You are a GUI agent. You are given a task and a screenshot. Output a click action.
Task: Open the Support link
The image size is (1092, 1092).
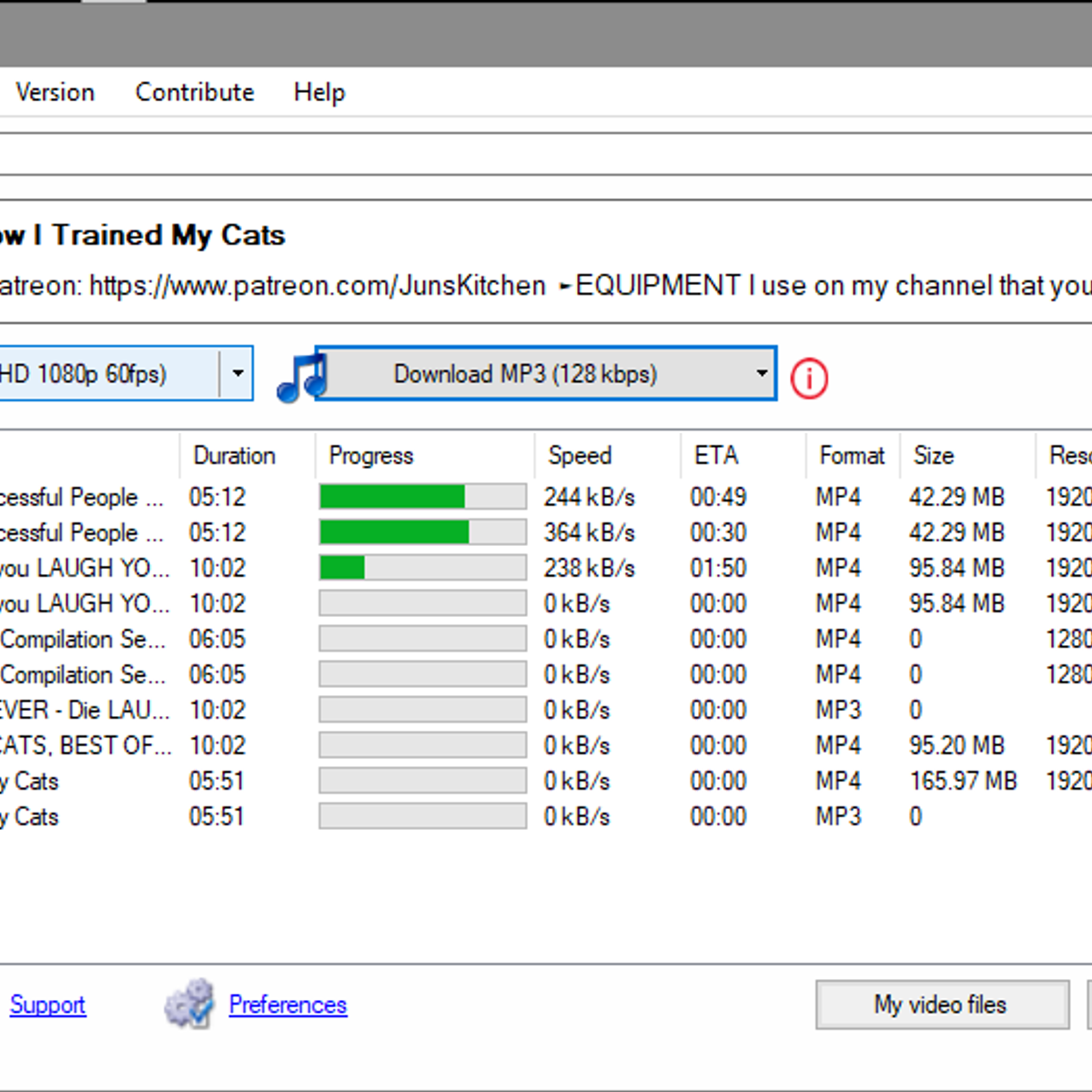47,1005
